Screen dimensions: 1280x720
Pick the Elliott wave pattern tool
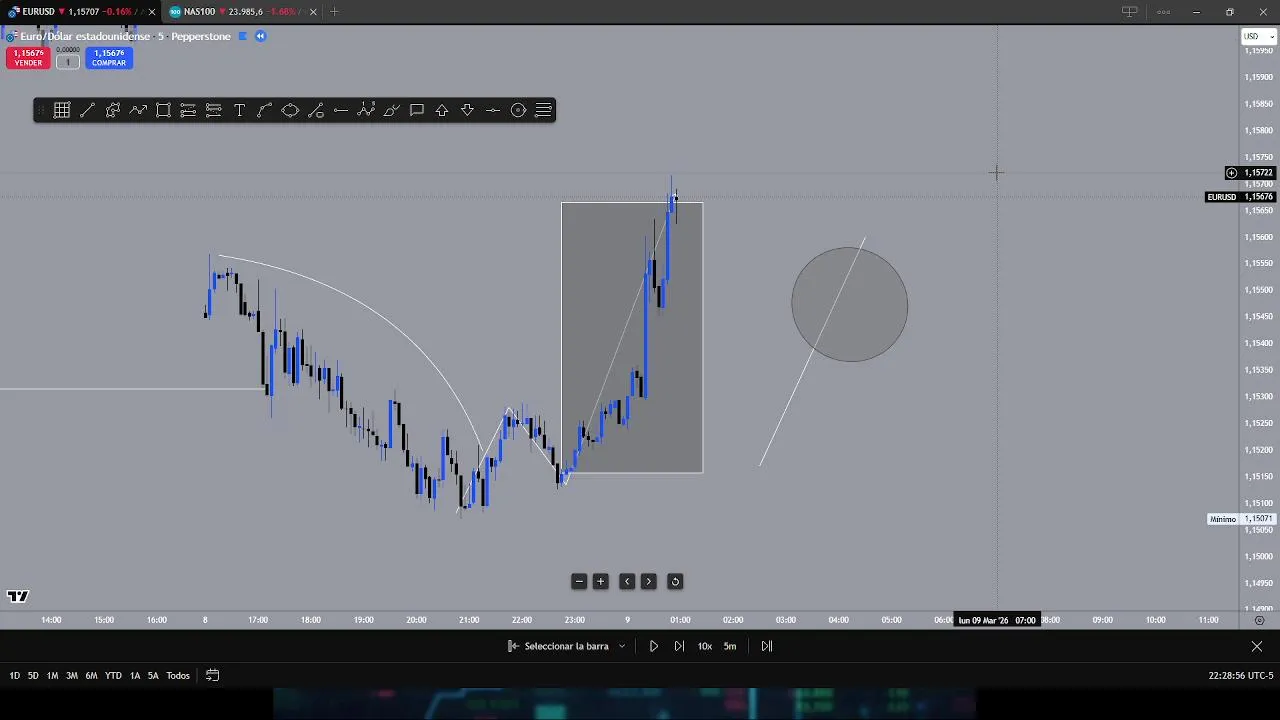366,110
